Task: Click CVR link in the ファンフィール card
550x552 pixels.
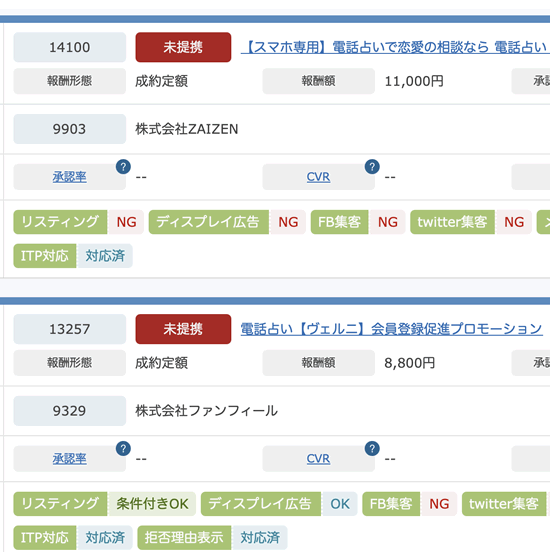Action: click(318, 458)
